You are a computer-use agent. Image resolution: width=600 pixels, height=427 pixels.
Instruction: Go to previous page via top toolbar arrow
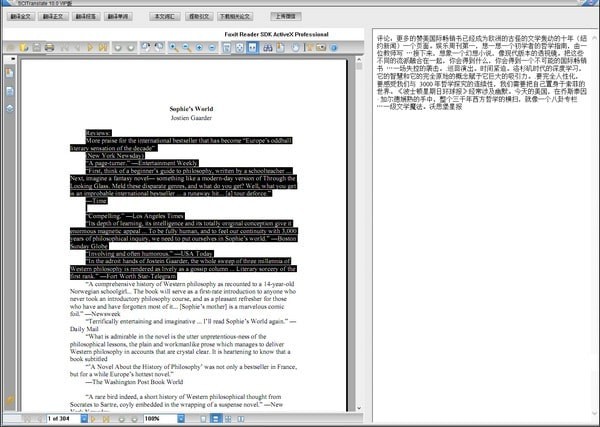77,47
